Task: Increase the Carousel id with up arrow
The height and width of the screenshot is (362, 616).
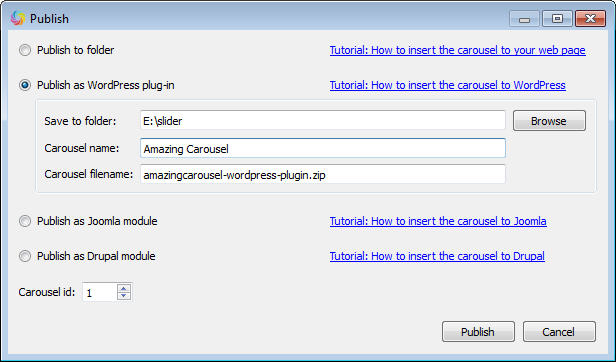Action: 124,288
